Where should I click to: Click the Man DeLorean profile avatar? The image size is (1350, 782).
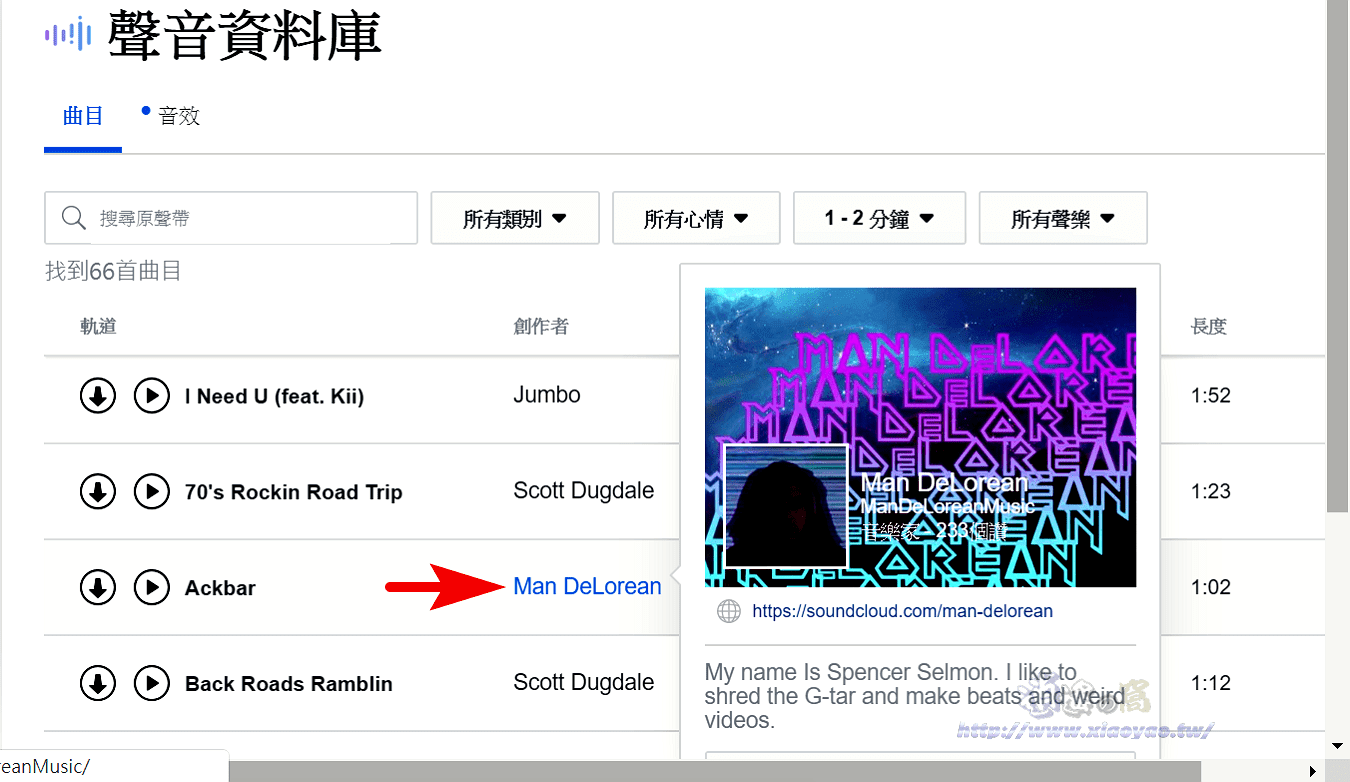(785, 505)
